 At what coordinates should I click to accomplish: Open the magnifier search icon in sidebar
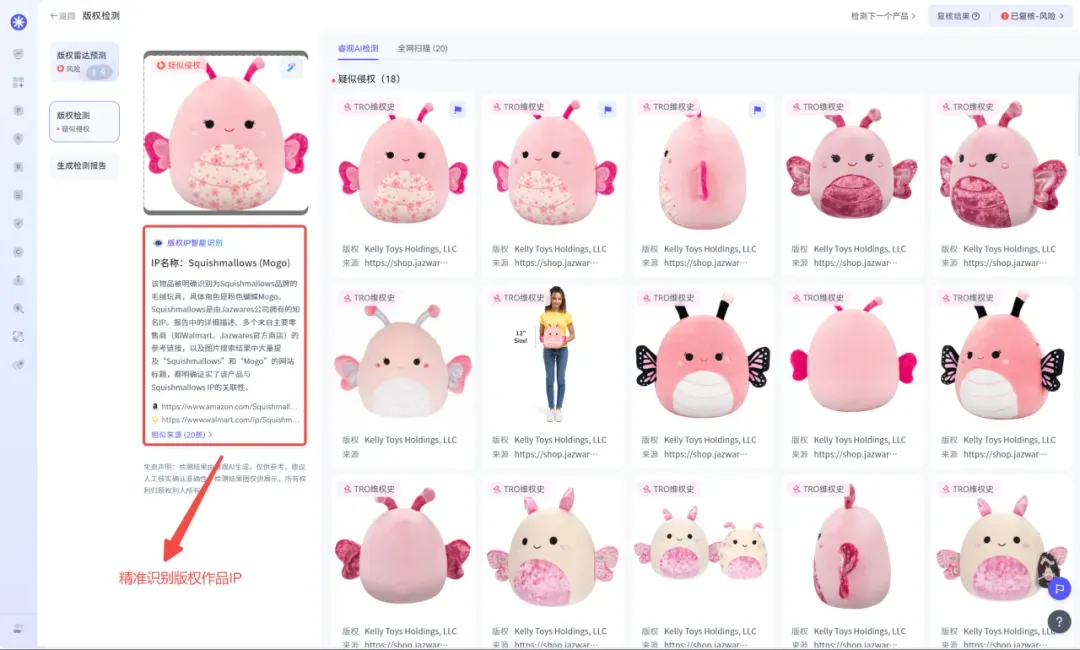19,308
